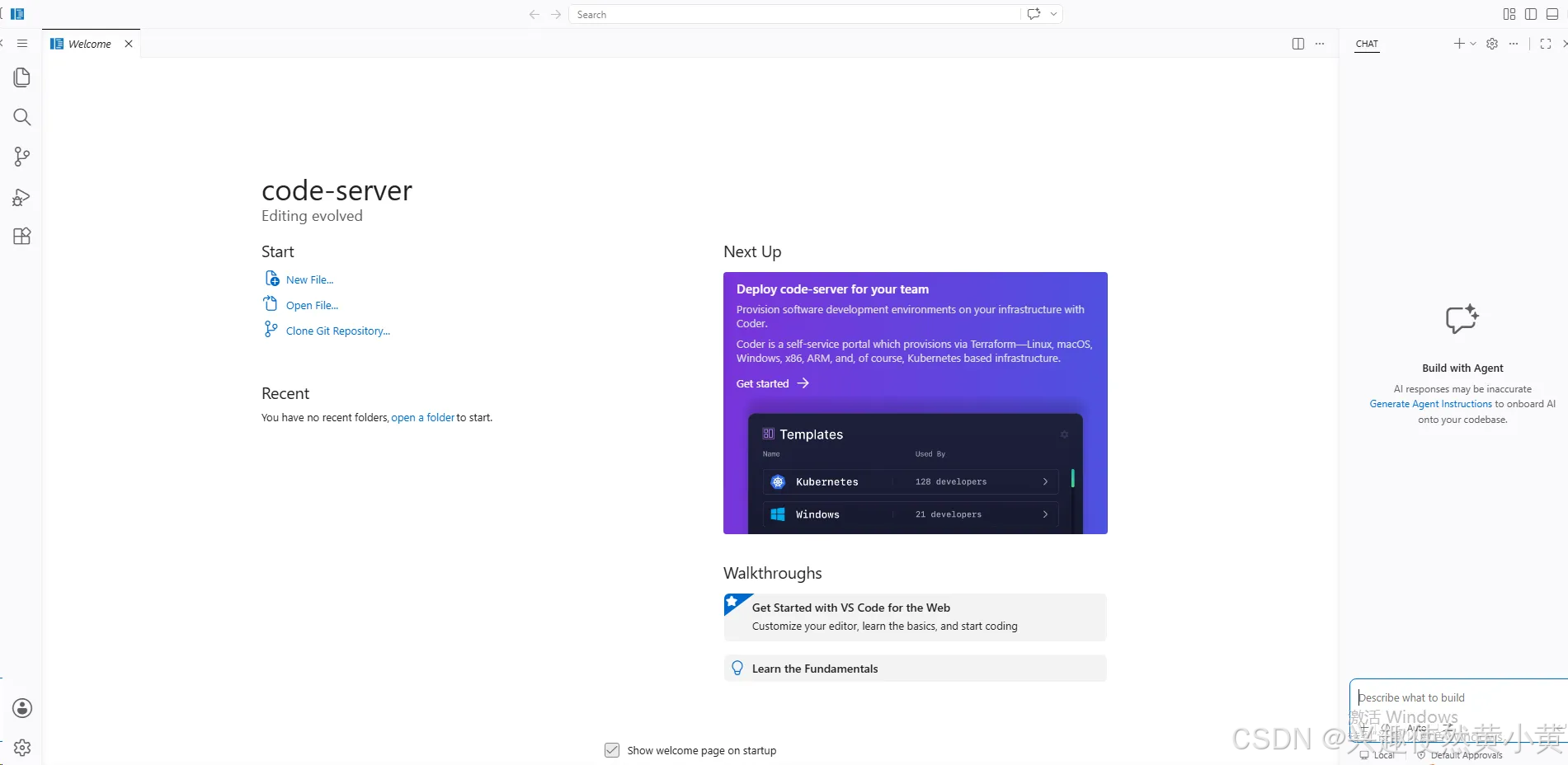Expand the Kubernetes template row chevron
Viewport: 1568px width, 765px height.
point(1045,482)
